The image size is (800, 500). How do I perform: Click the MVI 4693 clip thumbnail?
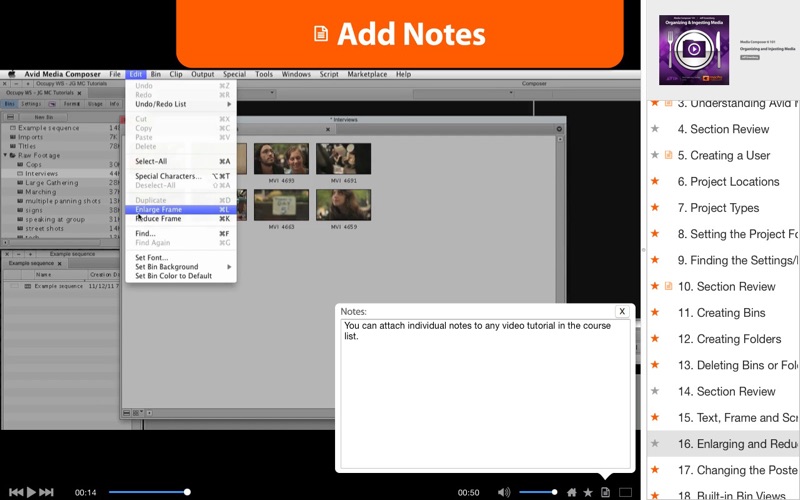[281, 159]
